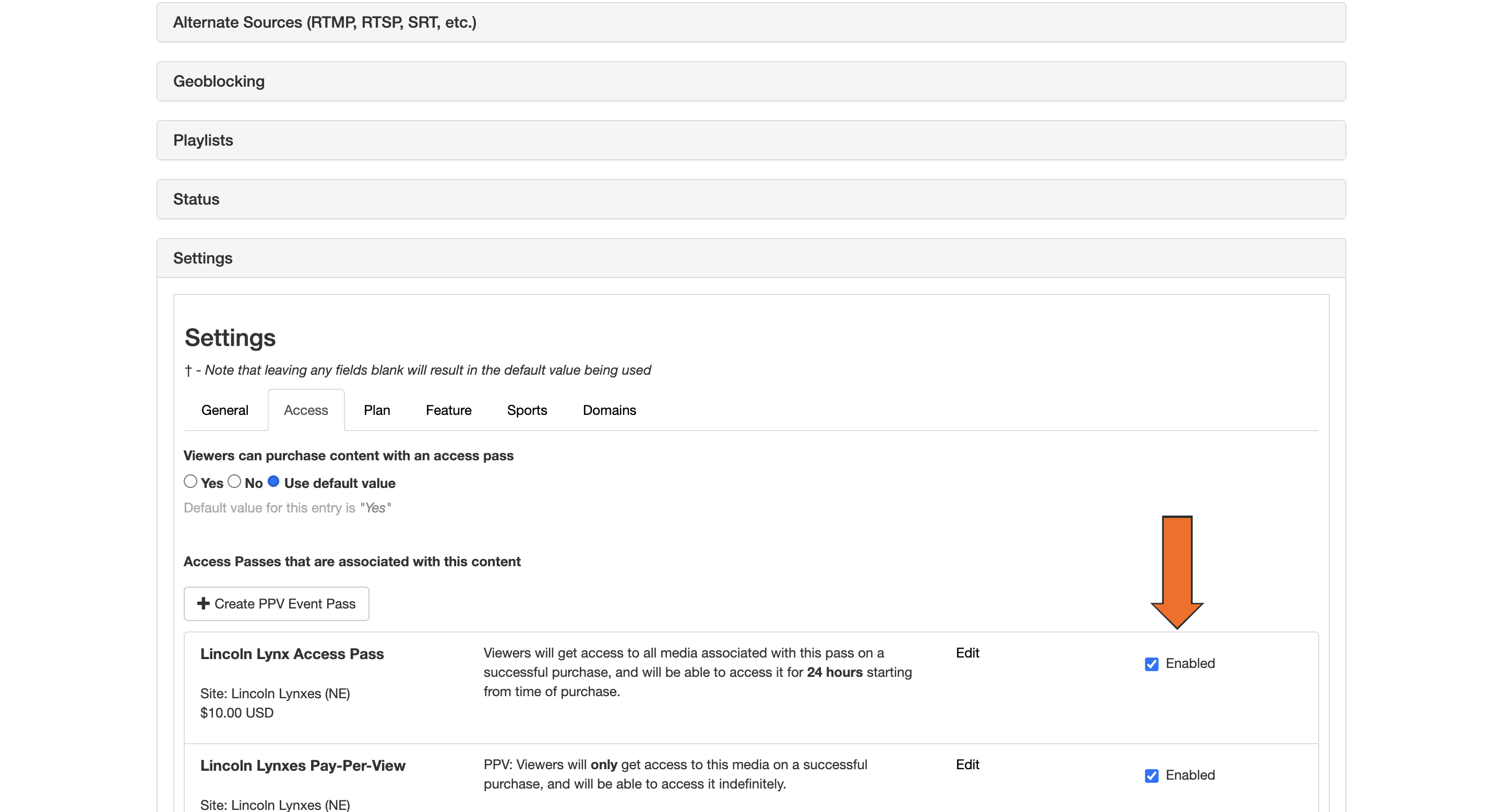Uncheck Enabled for Lincoln Lynx Access Pass
Image resolution: width=1503 pixels, height=812 pixels.
pyautogui.click(x=1151, y=664)
